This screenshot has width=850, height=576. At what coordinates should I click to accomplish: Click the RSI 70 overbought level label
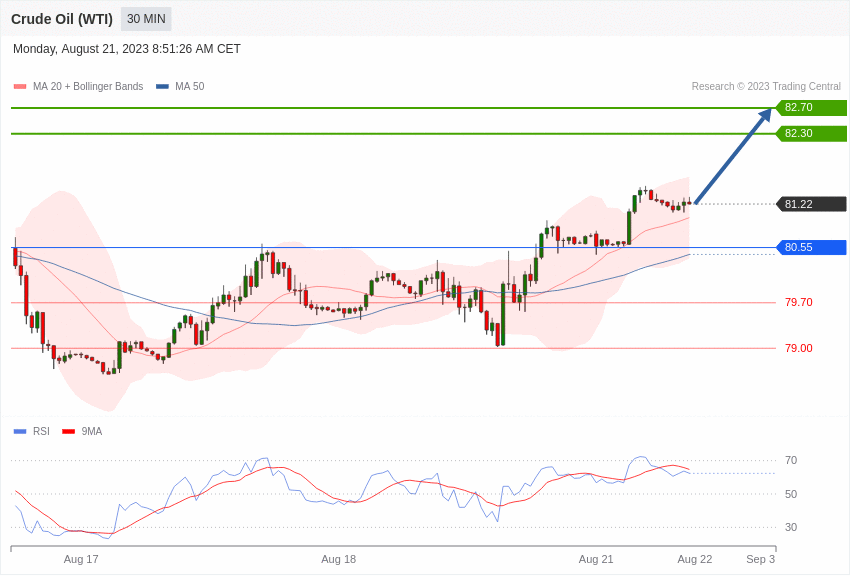pos(791,461)
